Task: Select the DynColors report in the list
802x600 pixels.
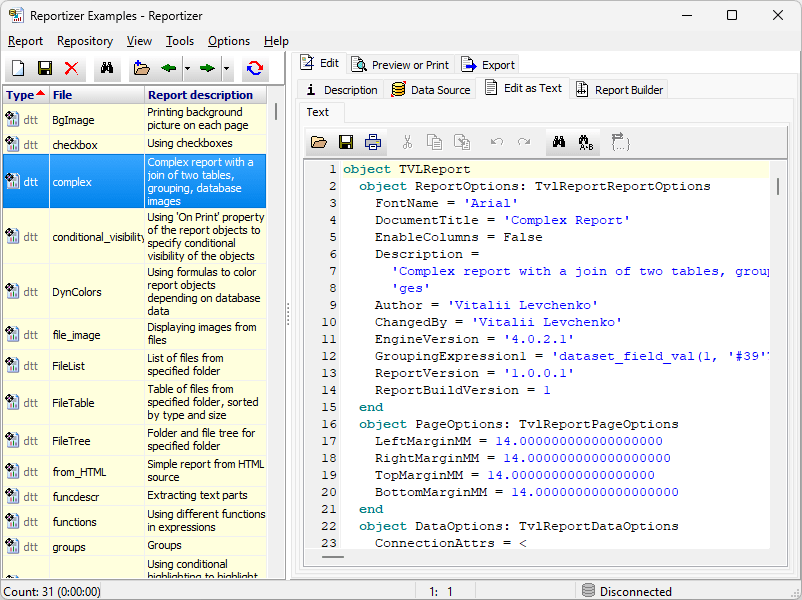Action: pyautogui.click(x=76, y=292)
